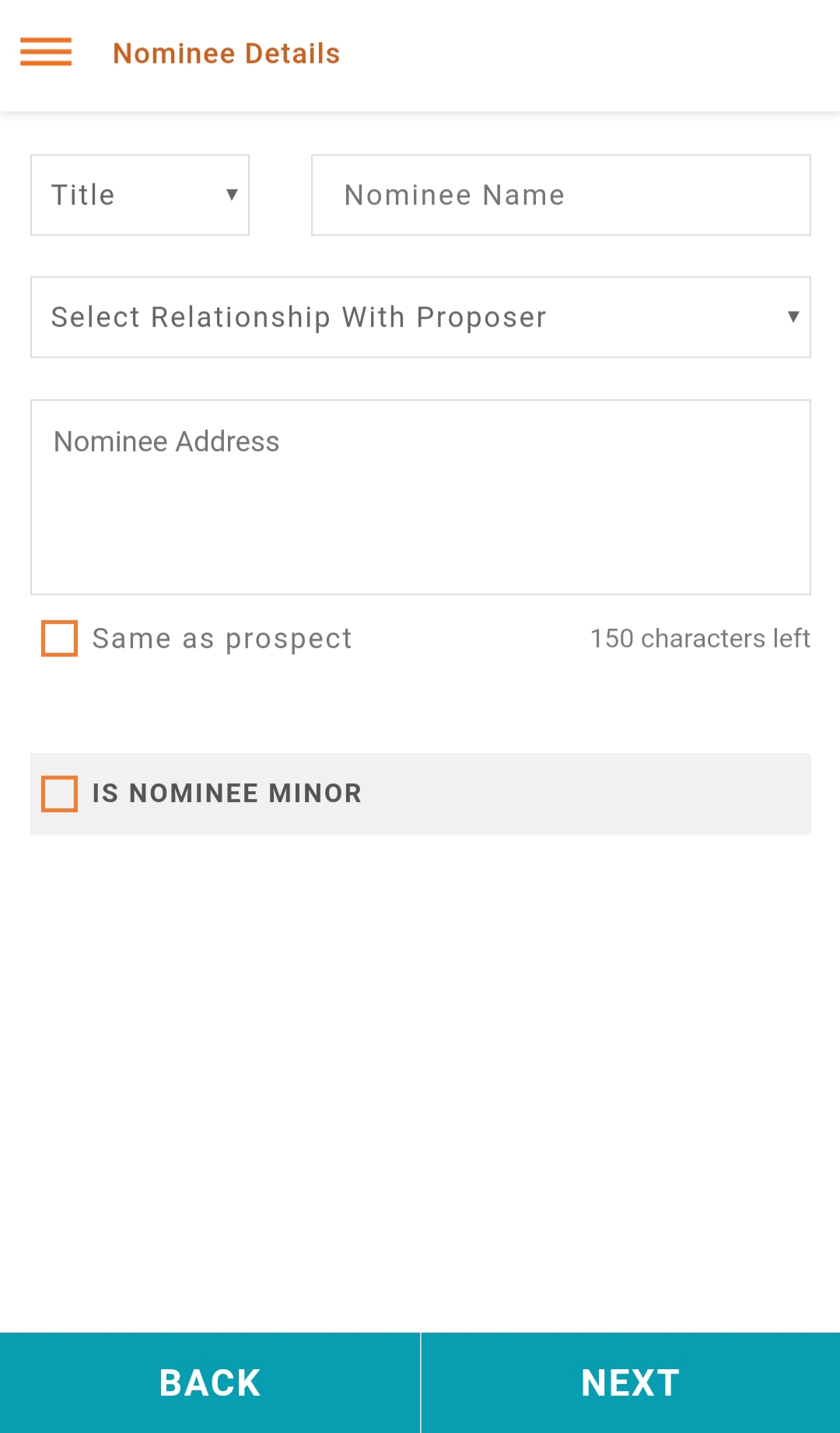Click the Title dropdown arrow
840x1433 pixels.
pos(231,194)
